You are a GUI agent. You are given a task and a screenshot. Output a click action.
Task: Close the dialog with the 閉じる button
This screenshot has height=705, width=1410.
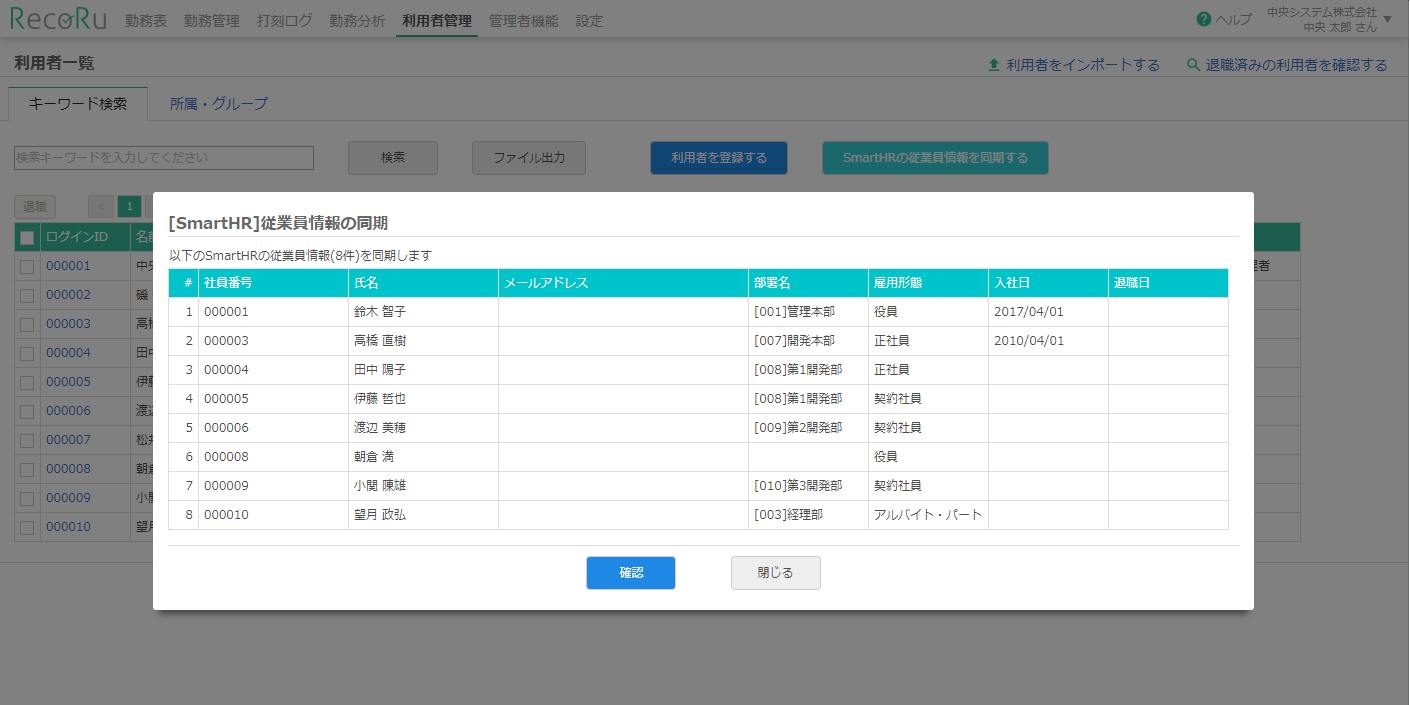click(x=776, y=572)
